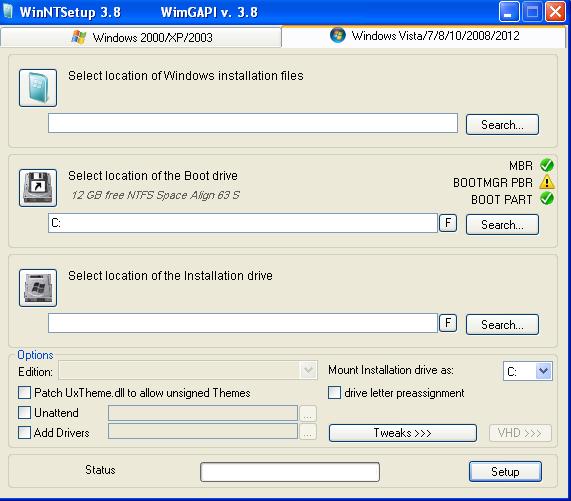Image resolution: width=571 pixels, height=501 pixels.
Task: Click the '12 GB free NTFS Space Align 63 S' text
Action: click(x=155, y=196)
